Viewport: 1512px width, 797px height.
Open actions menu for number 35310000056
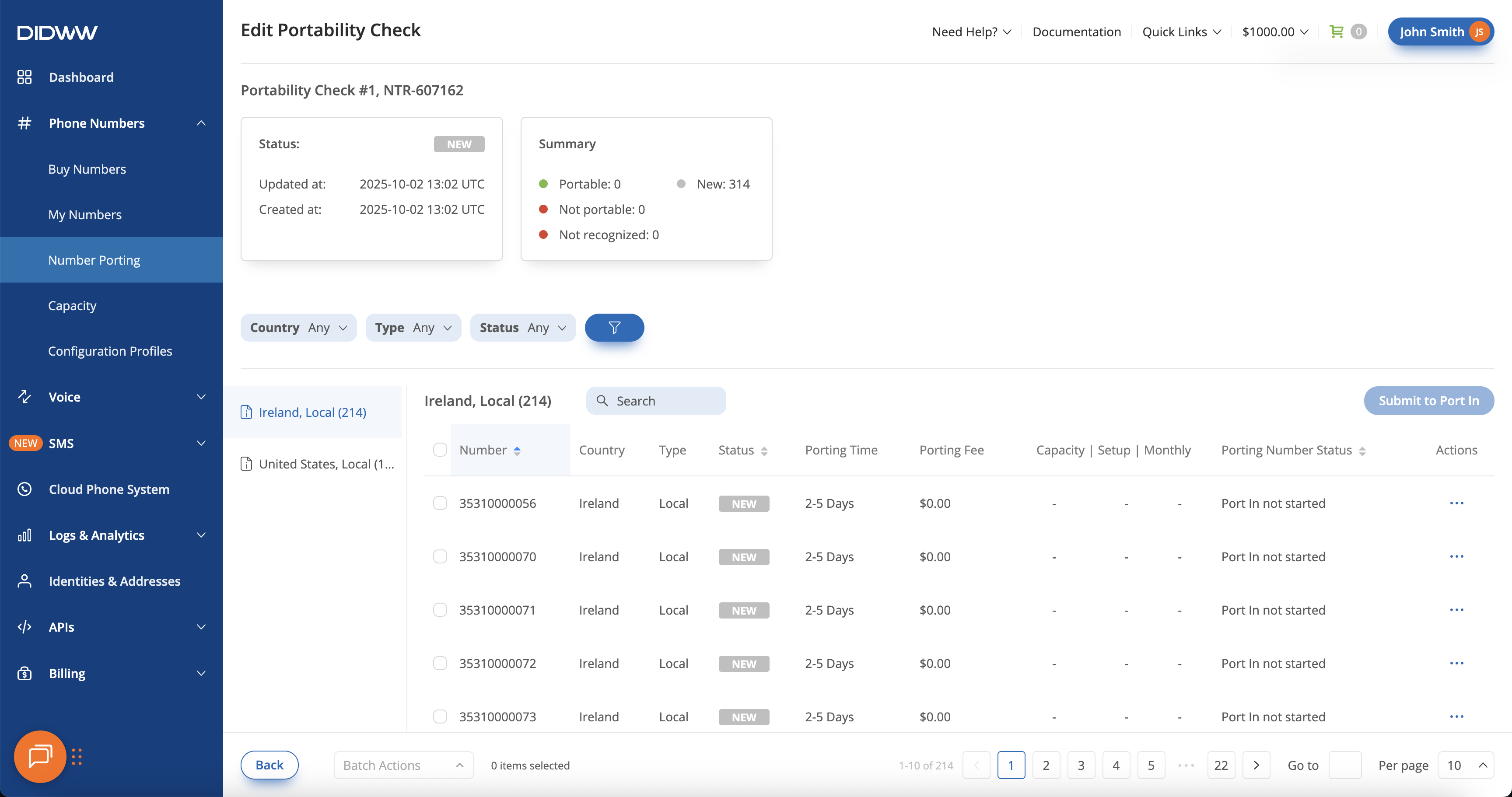tap(1456, 503)
